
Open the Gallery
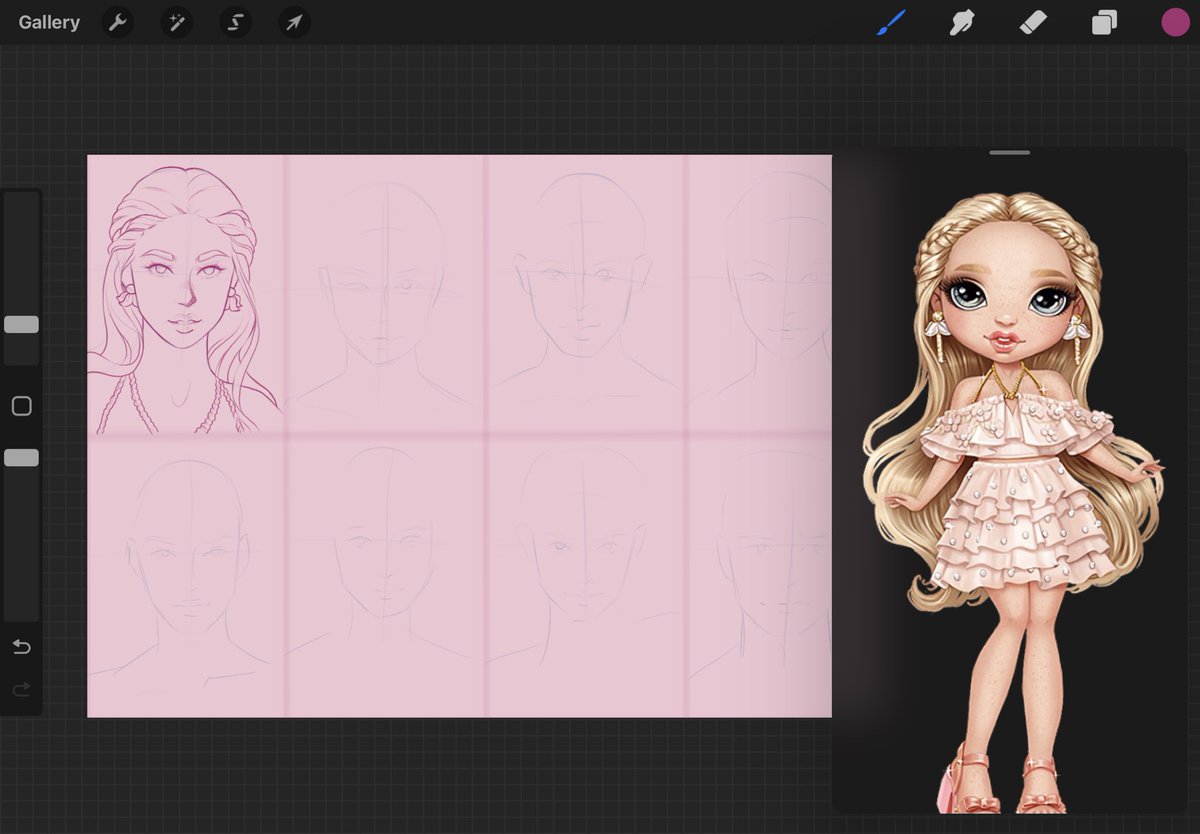pyautogui.click(x=49, y=22)
